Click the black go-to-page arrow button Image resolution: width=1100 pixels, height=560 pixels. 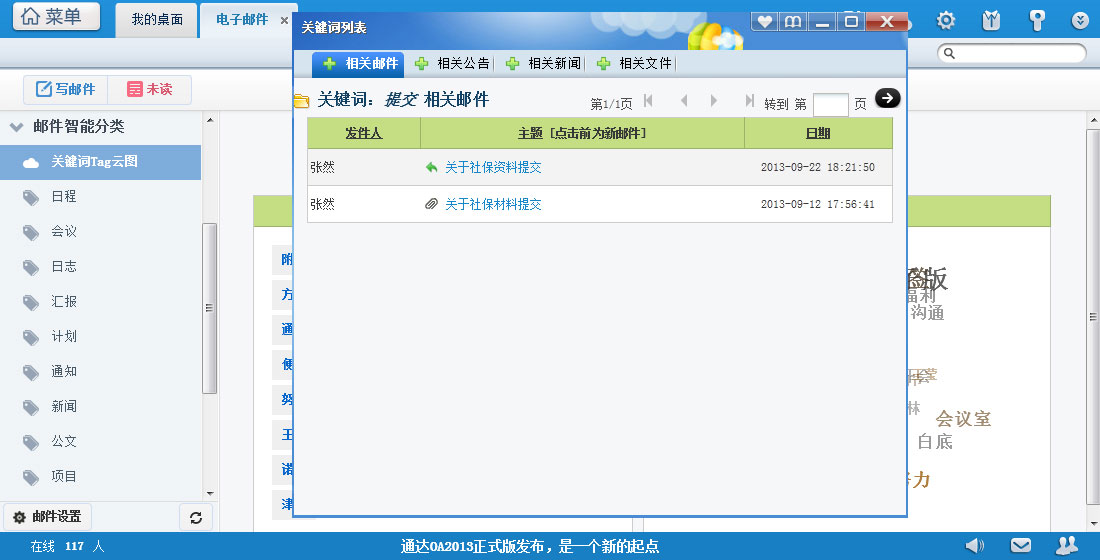(x=887, y=98)
